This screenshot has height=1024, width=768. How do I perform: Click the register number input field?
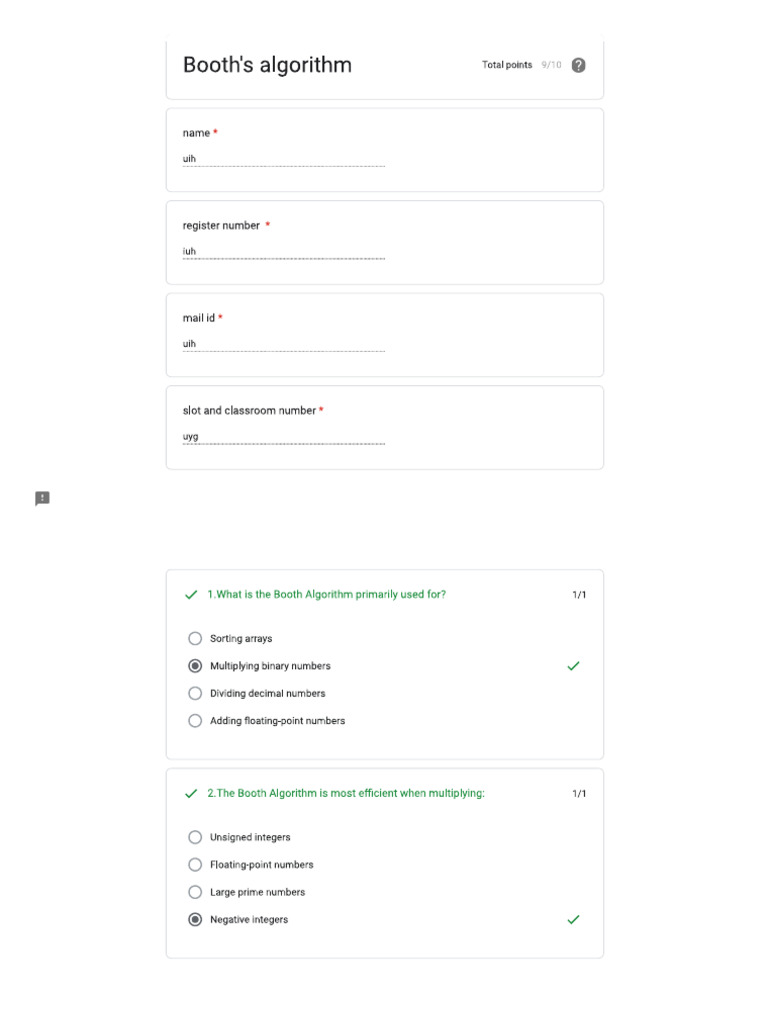[283, 252]
